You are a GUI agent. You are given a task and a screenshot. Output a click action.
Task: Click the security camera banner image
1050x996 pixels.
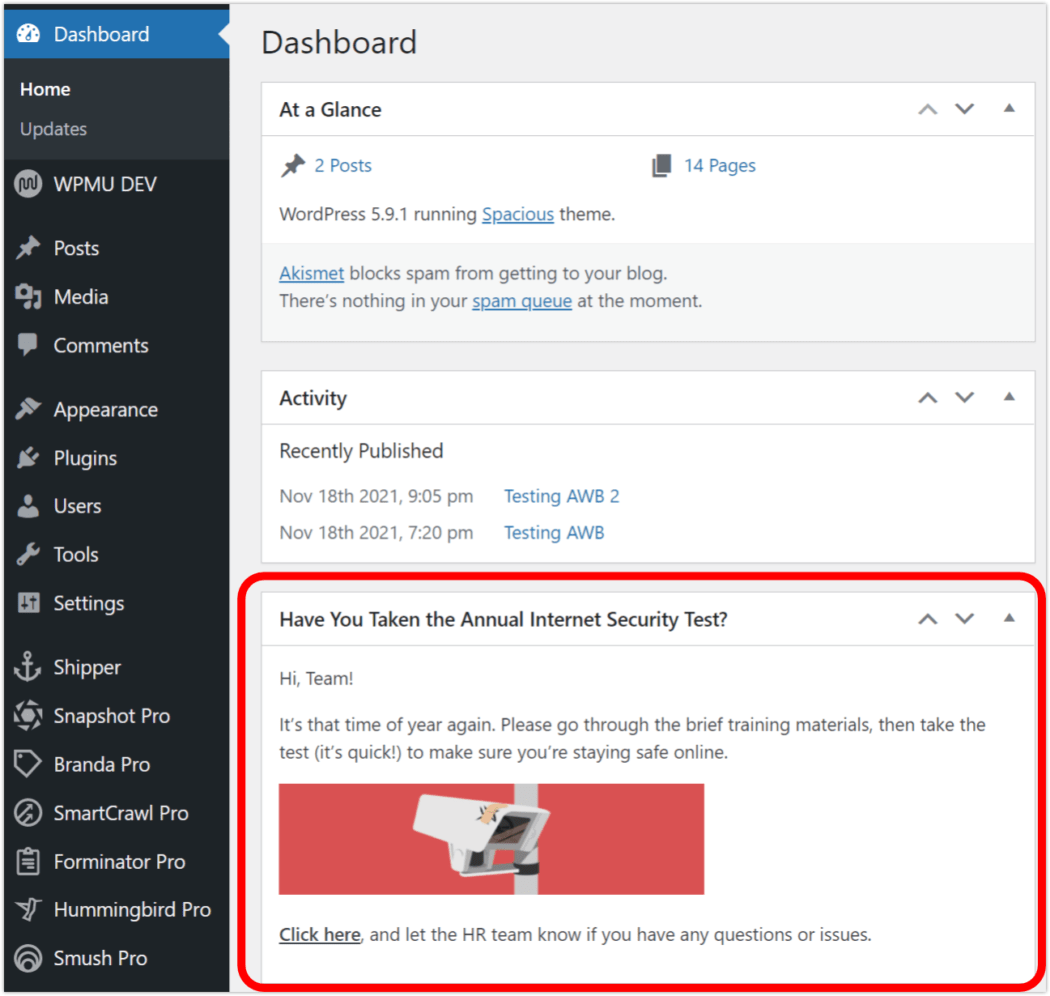[x=492, y=839]
